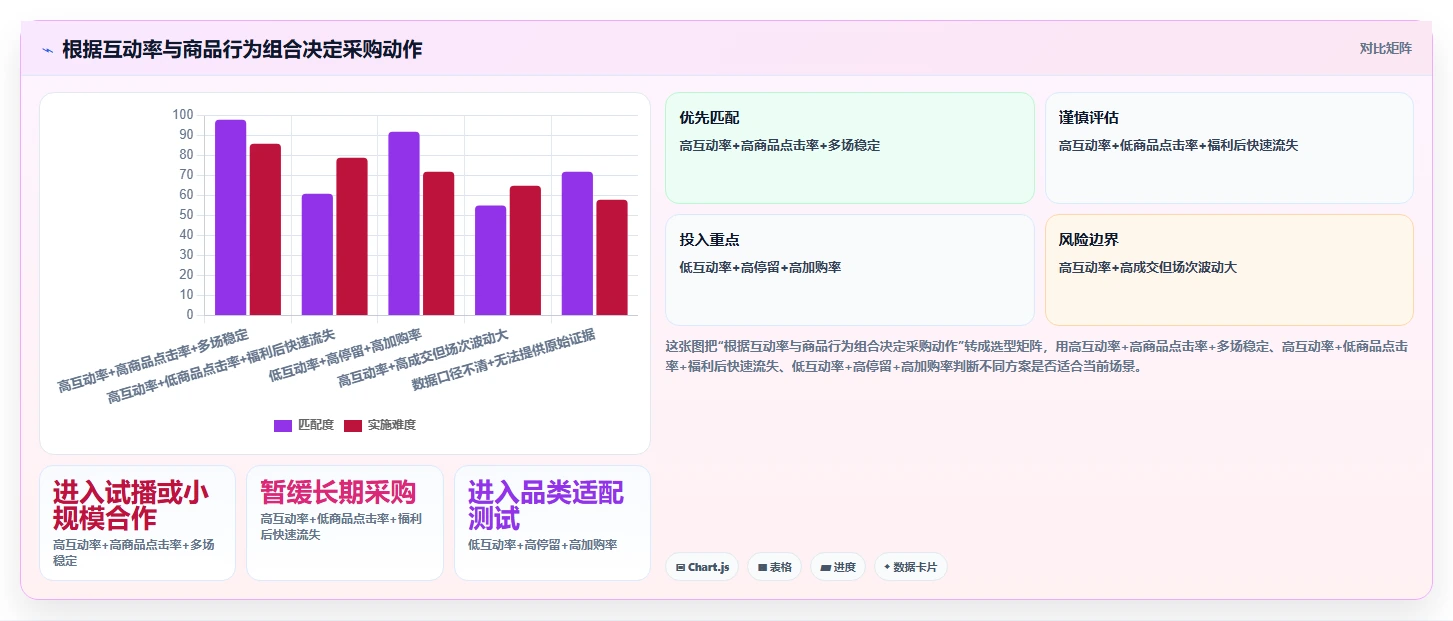The height and width of the screenshot is (621, 1453).
Task: Click the title 根据互动率与商品行为组合决定采购动作
Action: tap(242, 49)
